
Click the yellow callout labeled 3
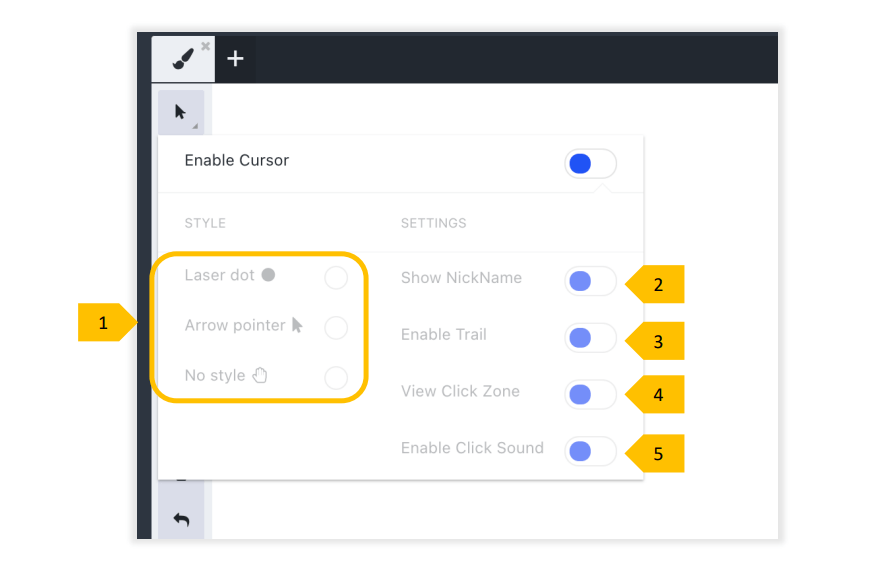657,341
